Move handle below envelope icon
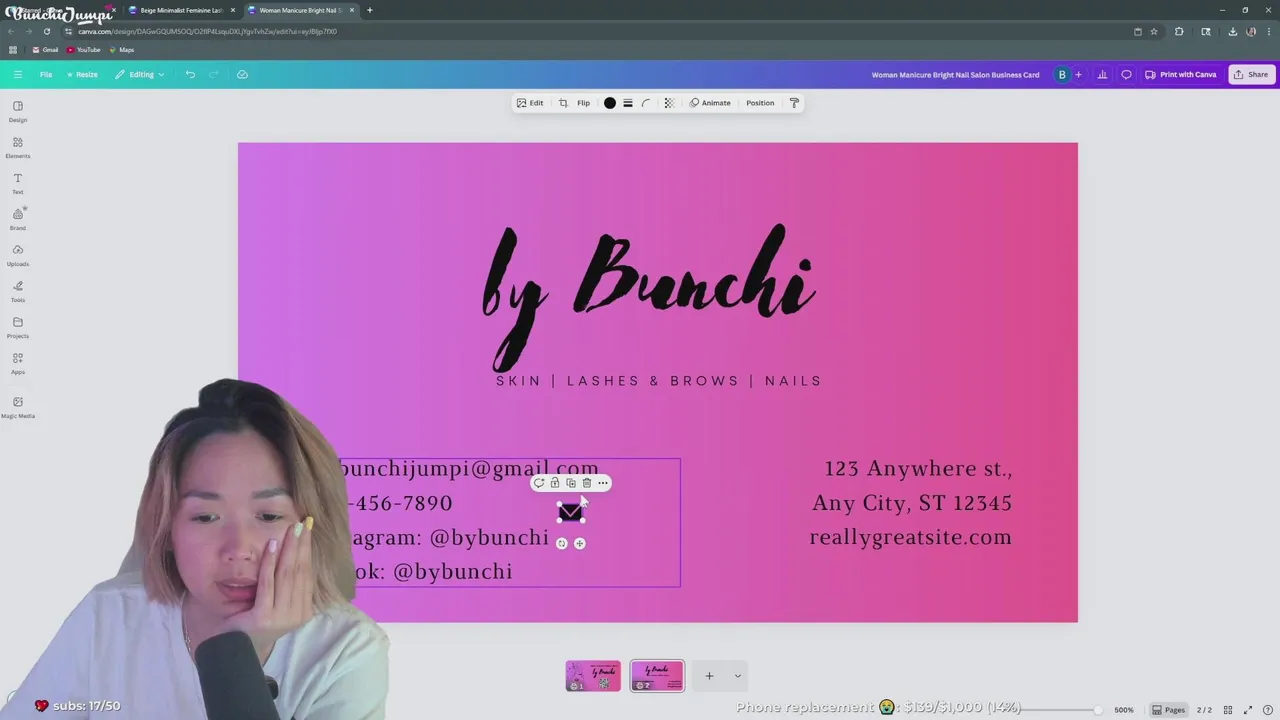1280x720 pixels. (579, 543)
